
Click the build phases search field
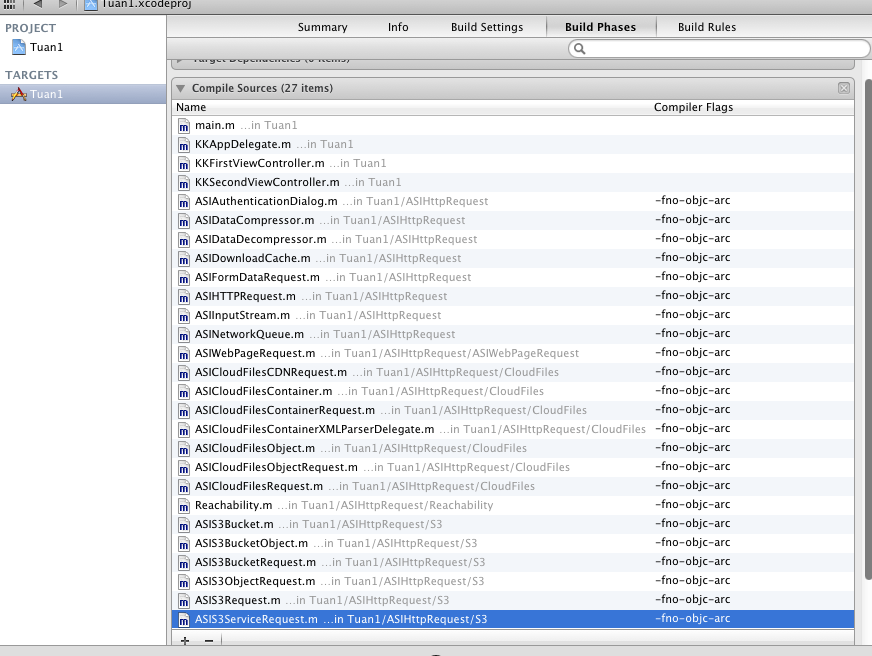coord(719,49)
